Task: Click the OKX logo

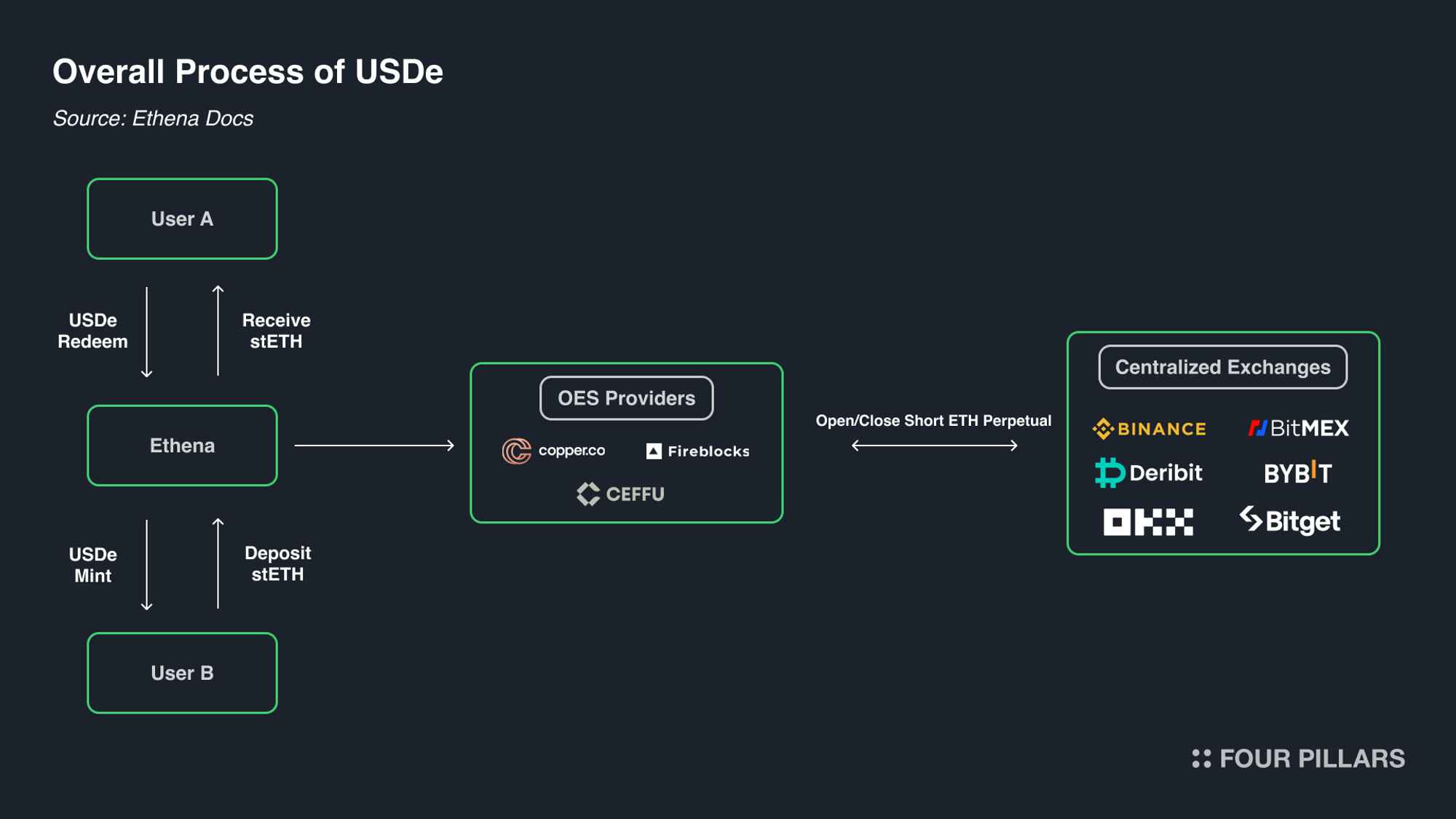Action: [1148, 522]
